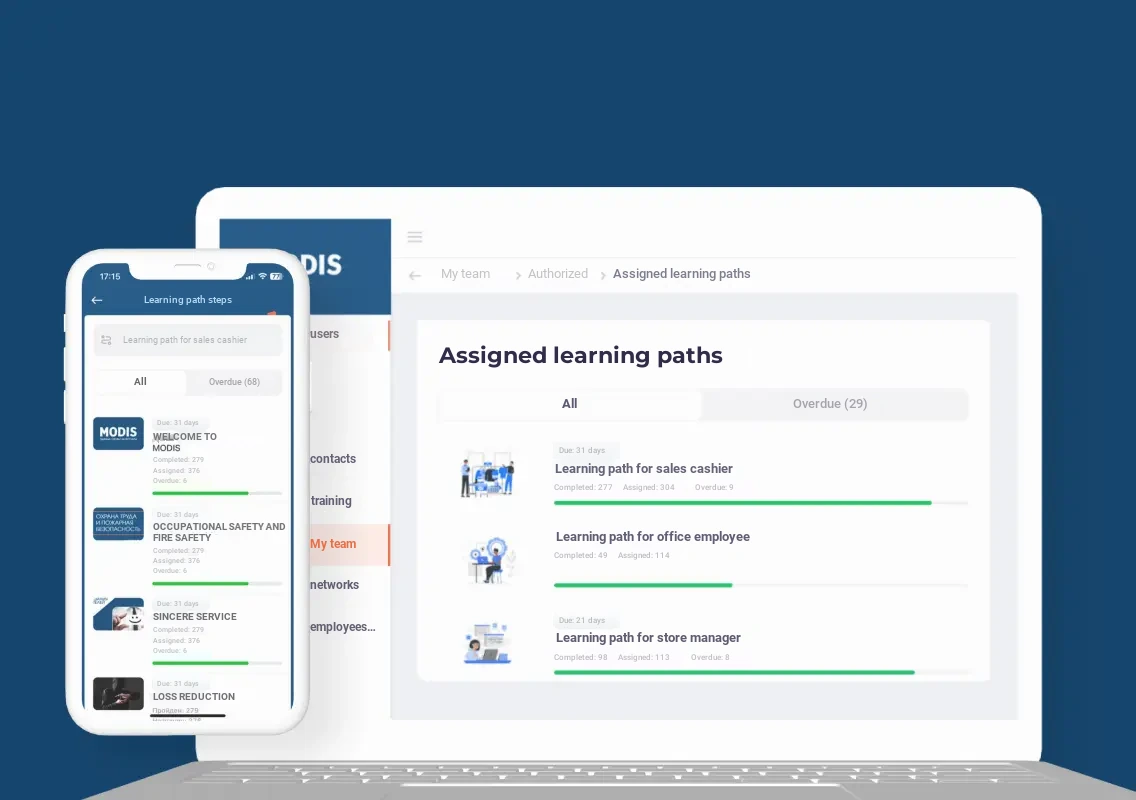
Task: Open Learning path for store manager
Action: point(648,638)
